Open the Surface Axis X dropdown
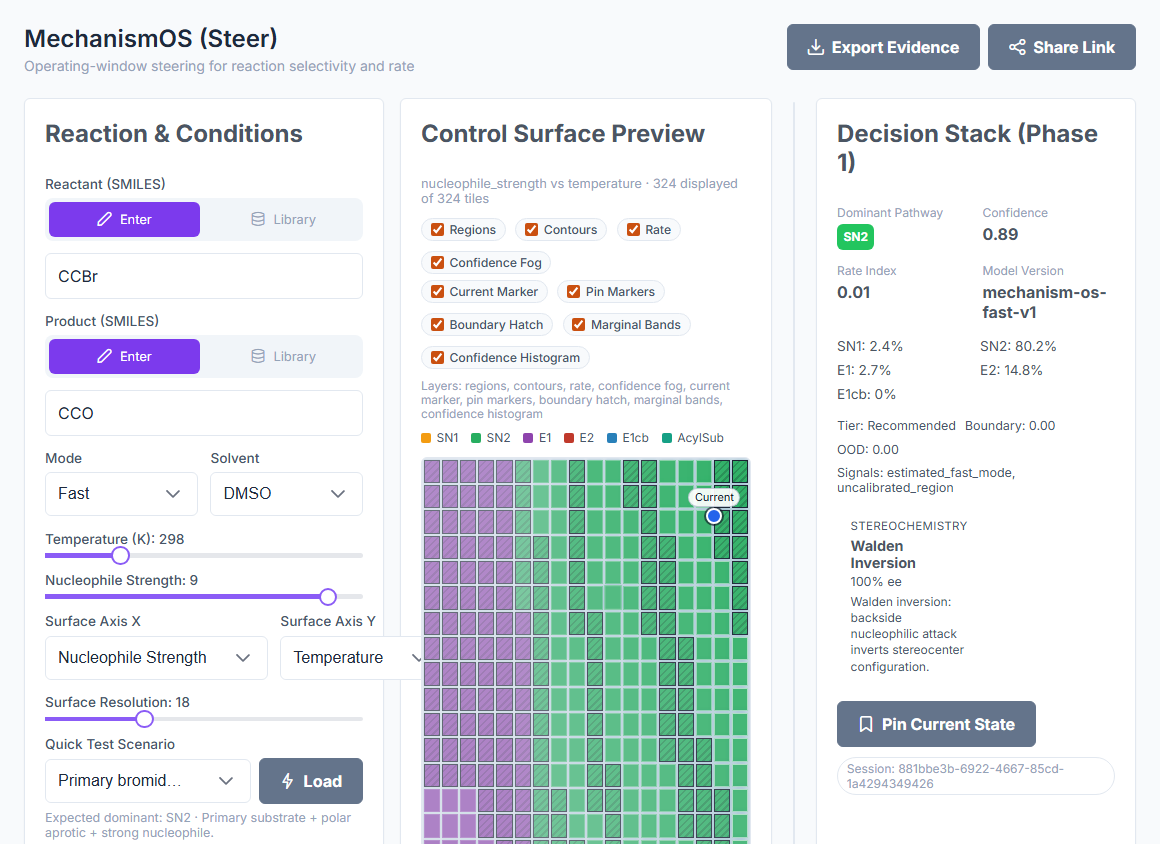Screen dimensions: 1160x844 coord(156,658)
